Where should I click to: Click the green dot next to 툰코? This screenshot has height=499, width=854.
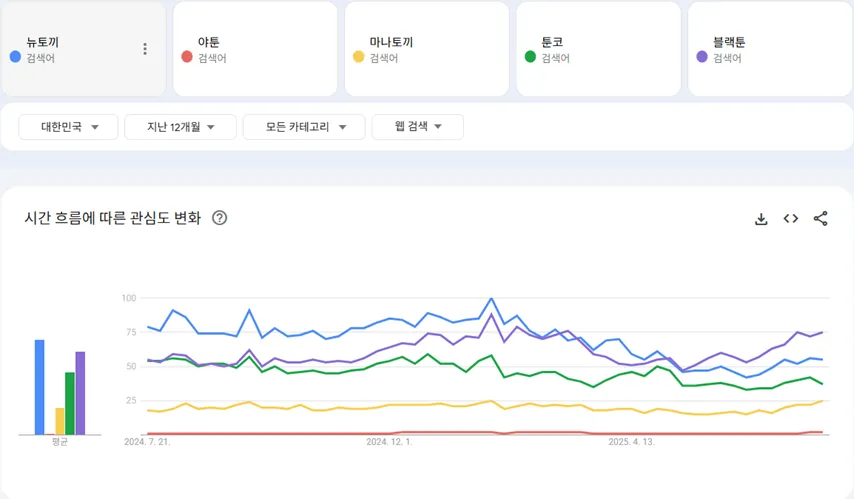tap(530, 57)
